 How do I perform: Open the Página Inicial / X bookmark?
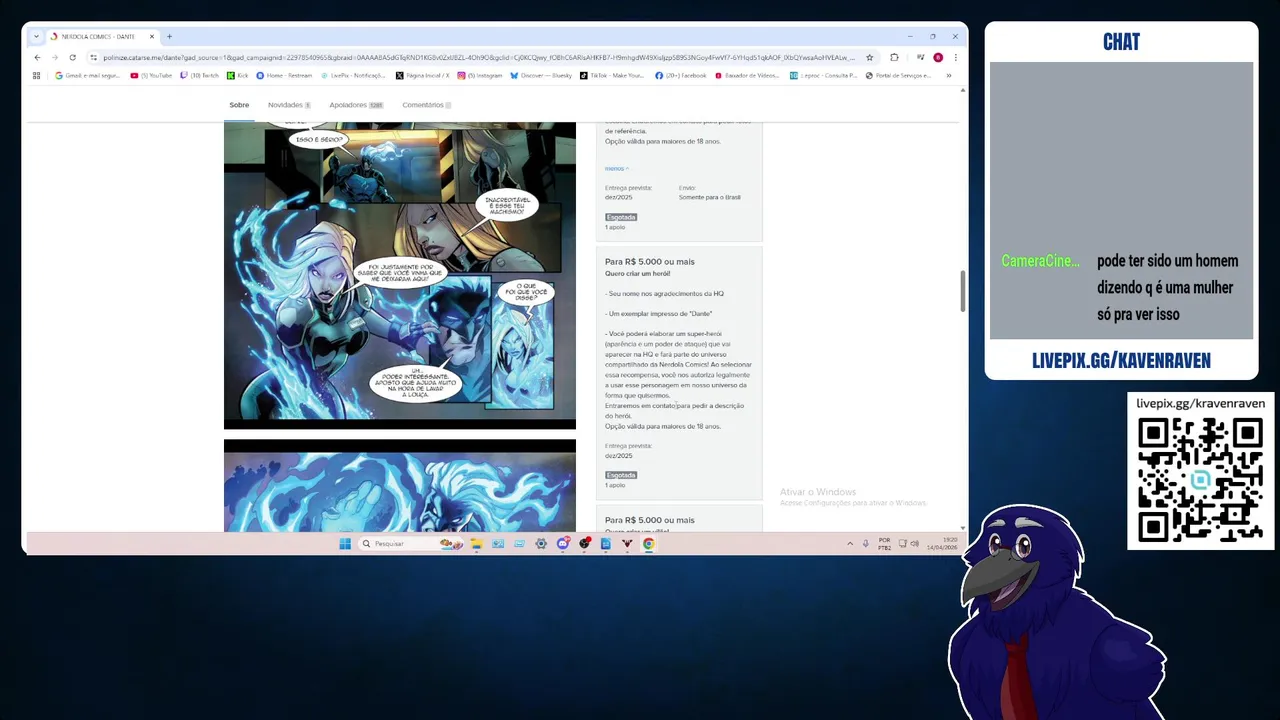pyautogui.click(x=422, y=75)
